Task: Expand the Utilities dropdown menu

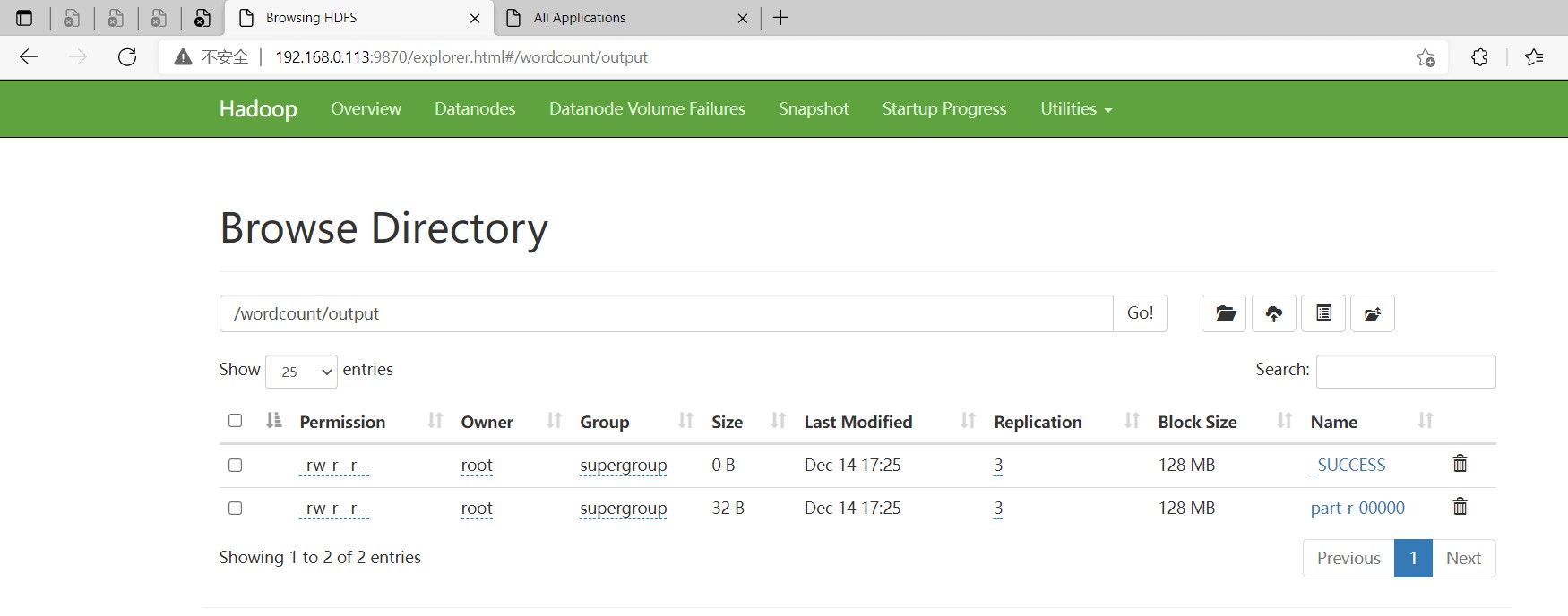Action: tap(1075, 109)
